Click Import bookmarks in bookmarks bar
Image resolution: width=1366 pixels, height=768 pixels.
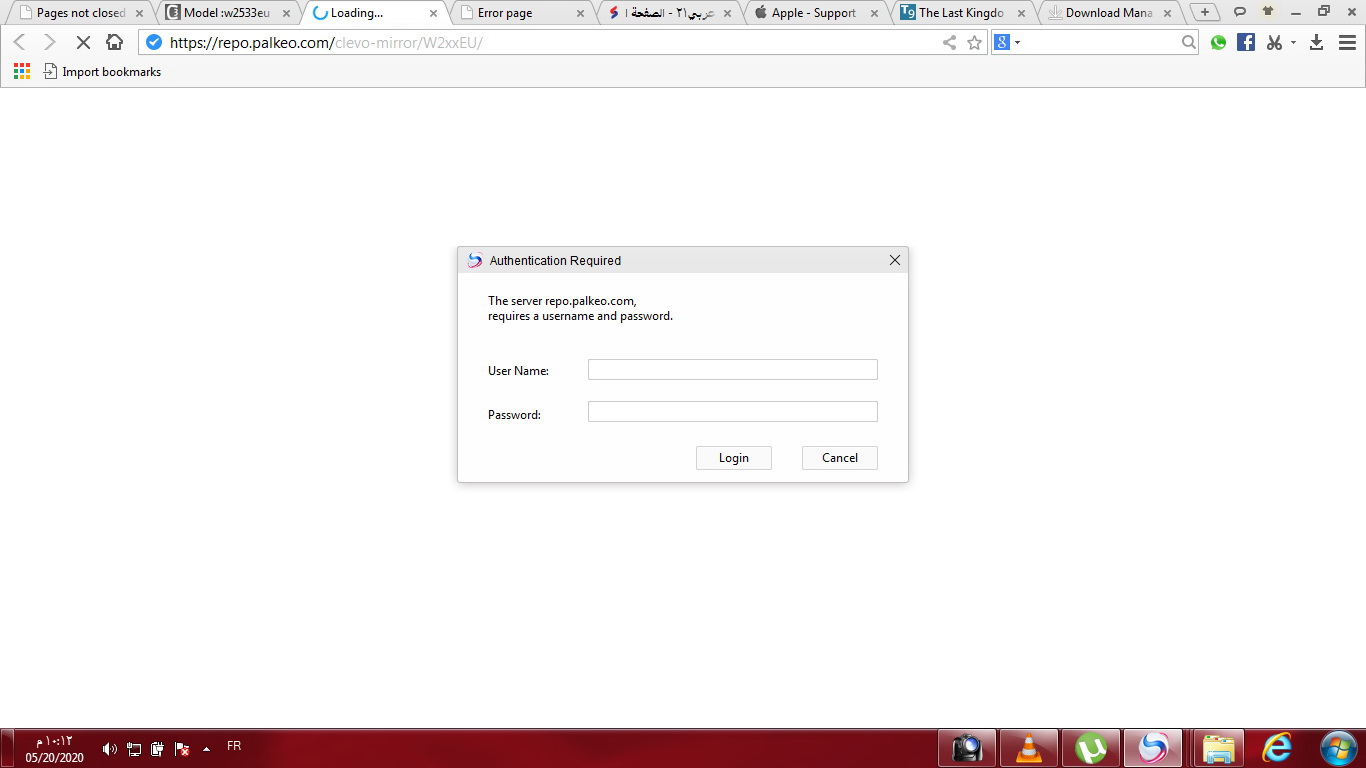point(102,72)
